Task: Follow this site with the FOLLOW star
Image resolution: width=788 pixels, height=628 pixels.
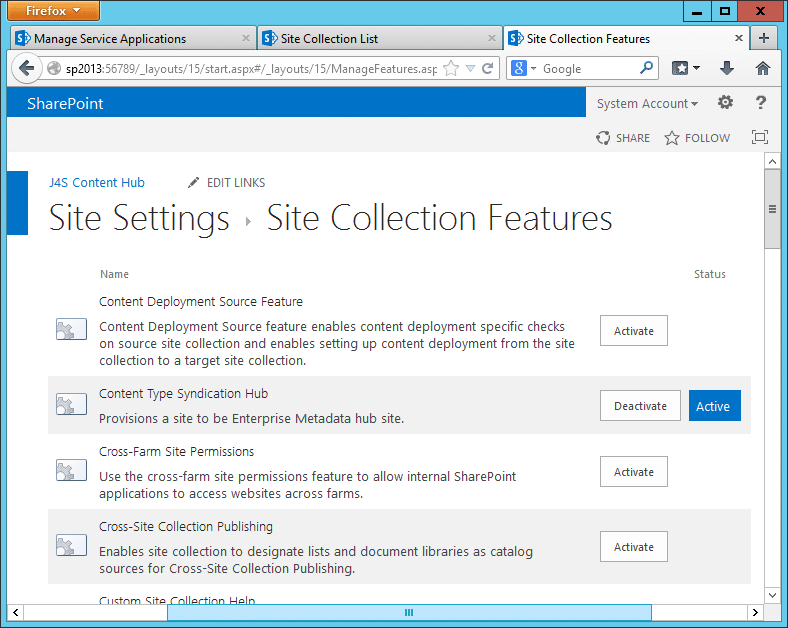Action: pos(697,138)
